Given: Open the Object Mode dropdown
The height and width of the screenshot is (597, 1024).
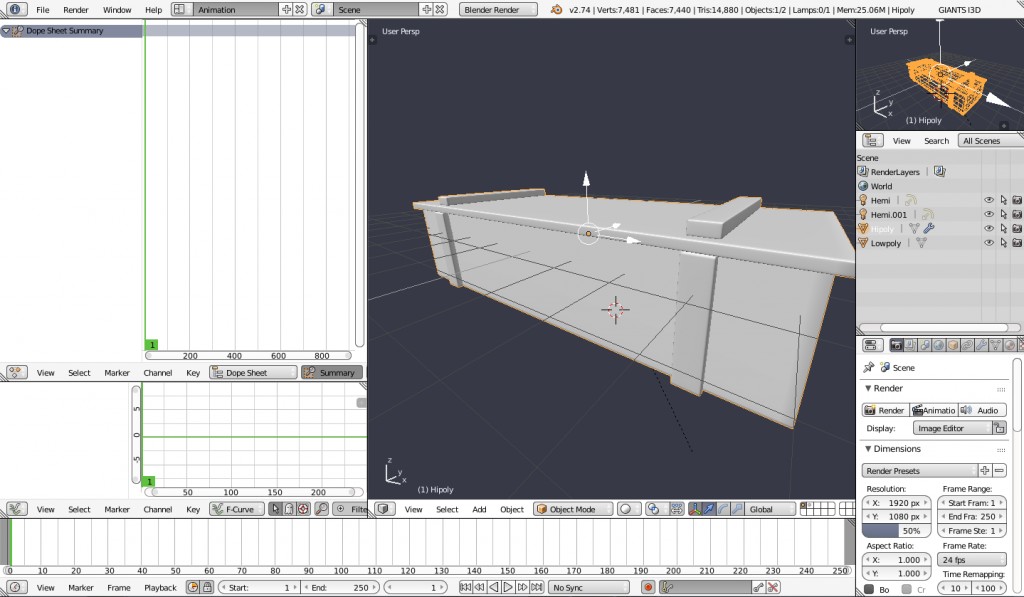Looking at the screenshot, I should coord(572,508).
